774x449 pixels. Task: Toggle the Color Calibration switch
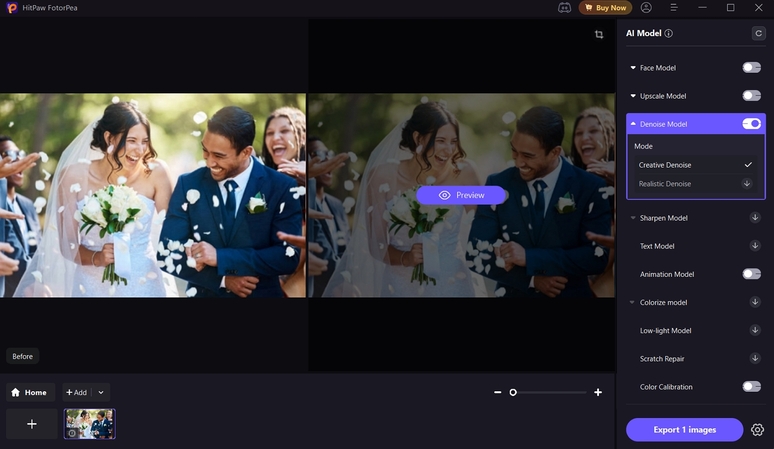[751, 386]
